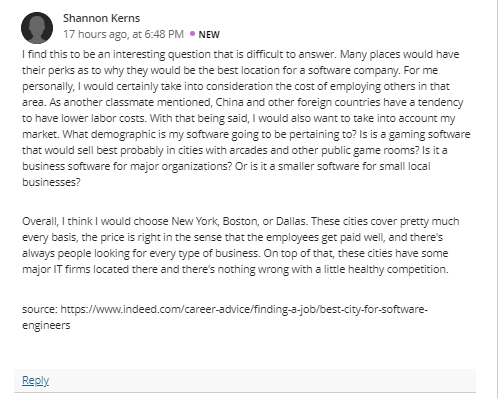Screen dimensions: 500x398
Task: Click the '17 hours ago, at 6:48 PM' timestamp
Action: point(123,34)
